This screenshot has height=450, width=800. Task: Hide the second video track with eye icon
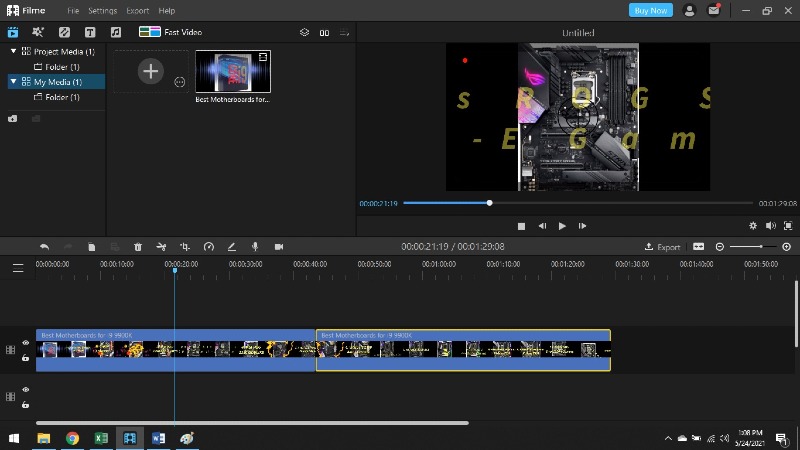(x=26, y=390)
